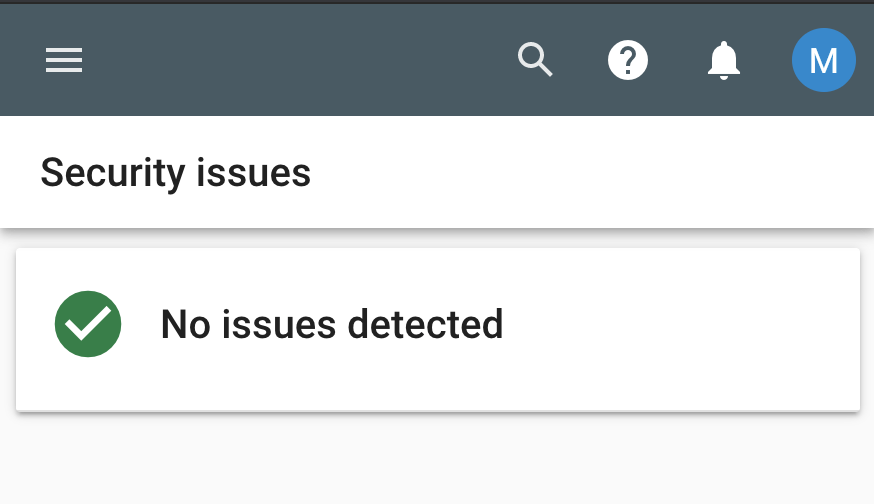Click the green checkmark status icon
874x504 pixels.
tap(88, 324)
